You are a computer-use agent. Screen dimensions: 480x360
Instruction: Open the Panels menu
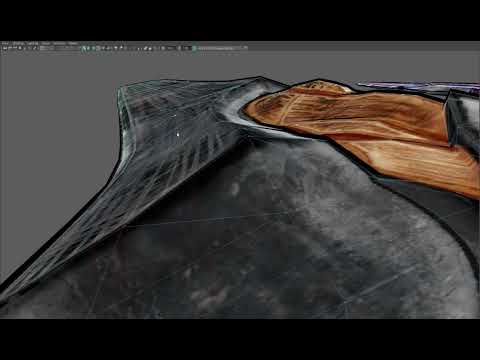pos(73,43)
